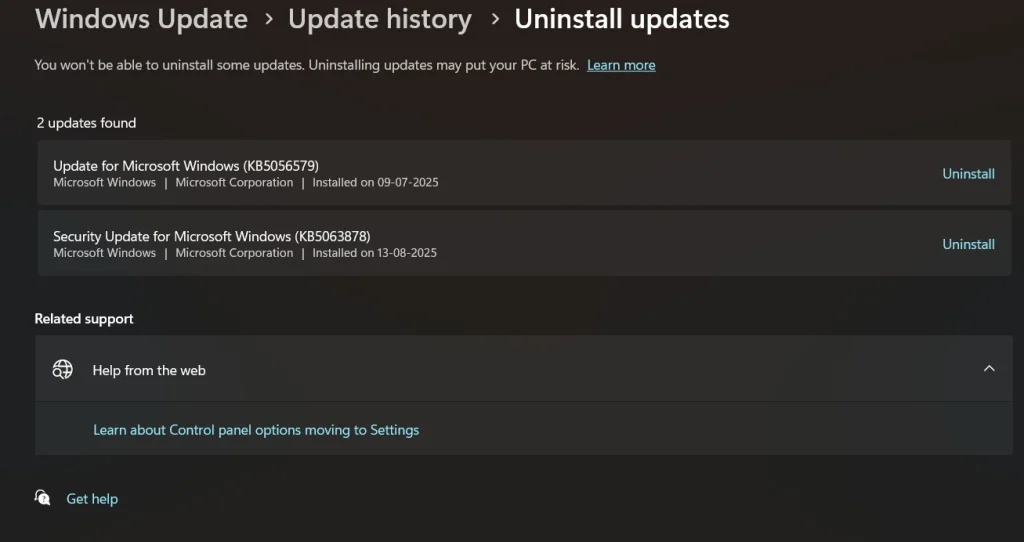Click the chevron after Windows Update breadcrumb
The image size is (1024, 542).
(268, 19)
